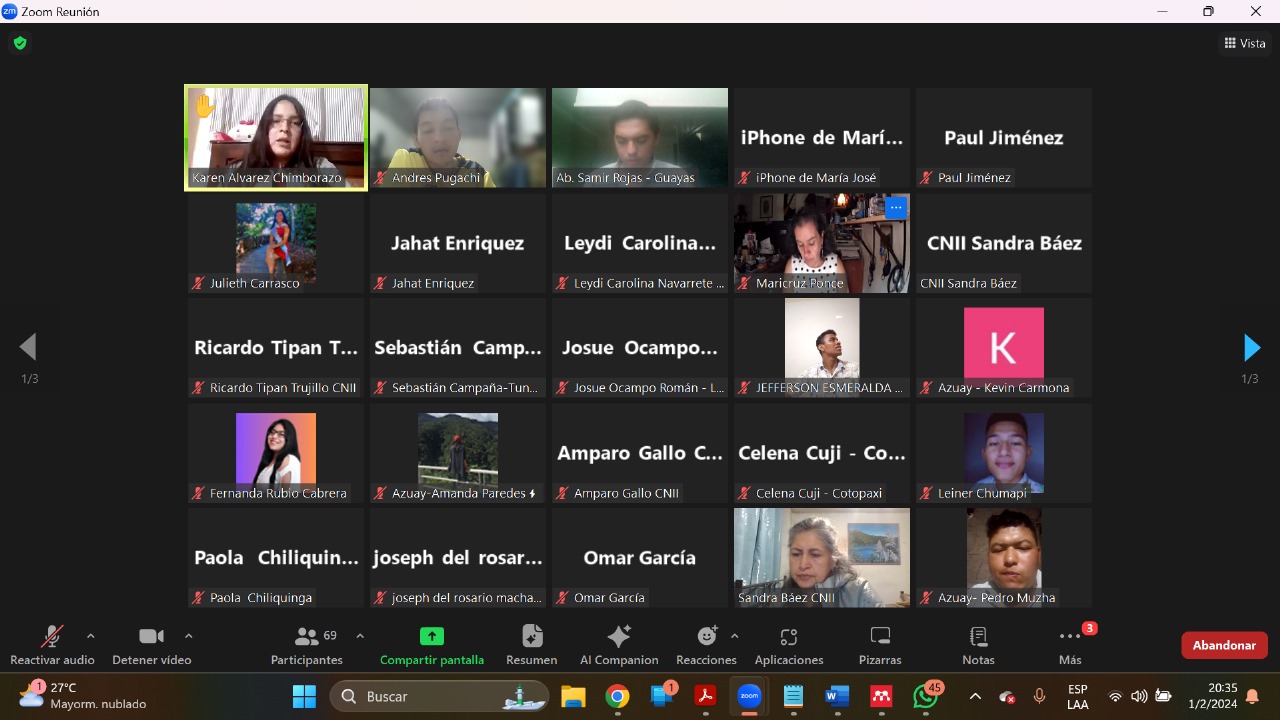Open the Aplicaciones apps panel
1280x720 pixels.
coord(789,645)
